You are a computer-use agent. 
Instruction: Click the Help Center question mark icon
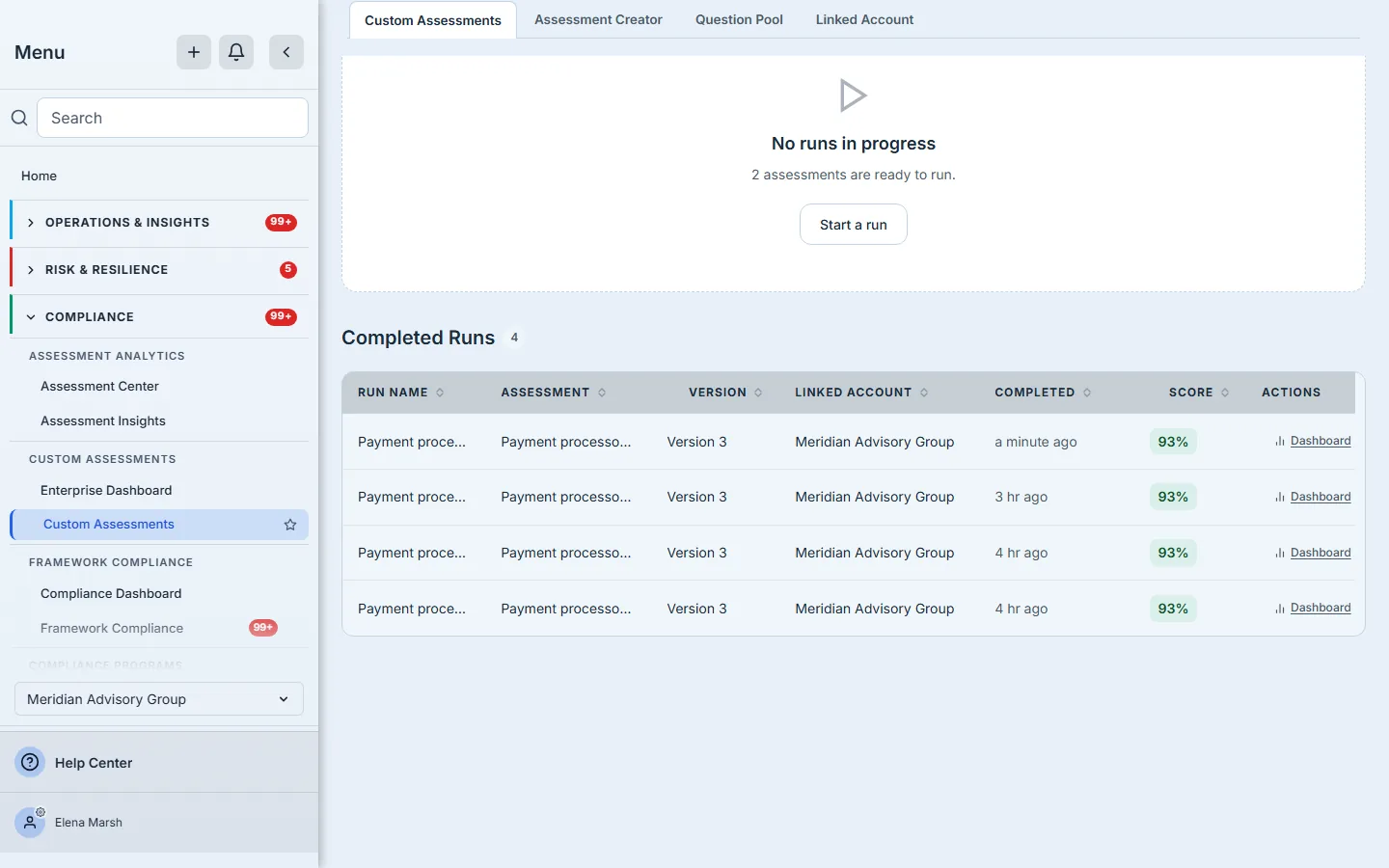(30, 762)
